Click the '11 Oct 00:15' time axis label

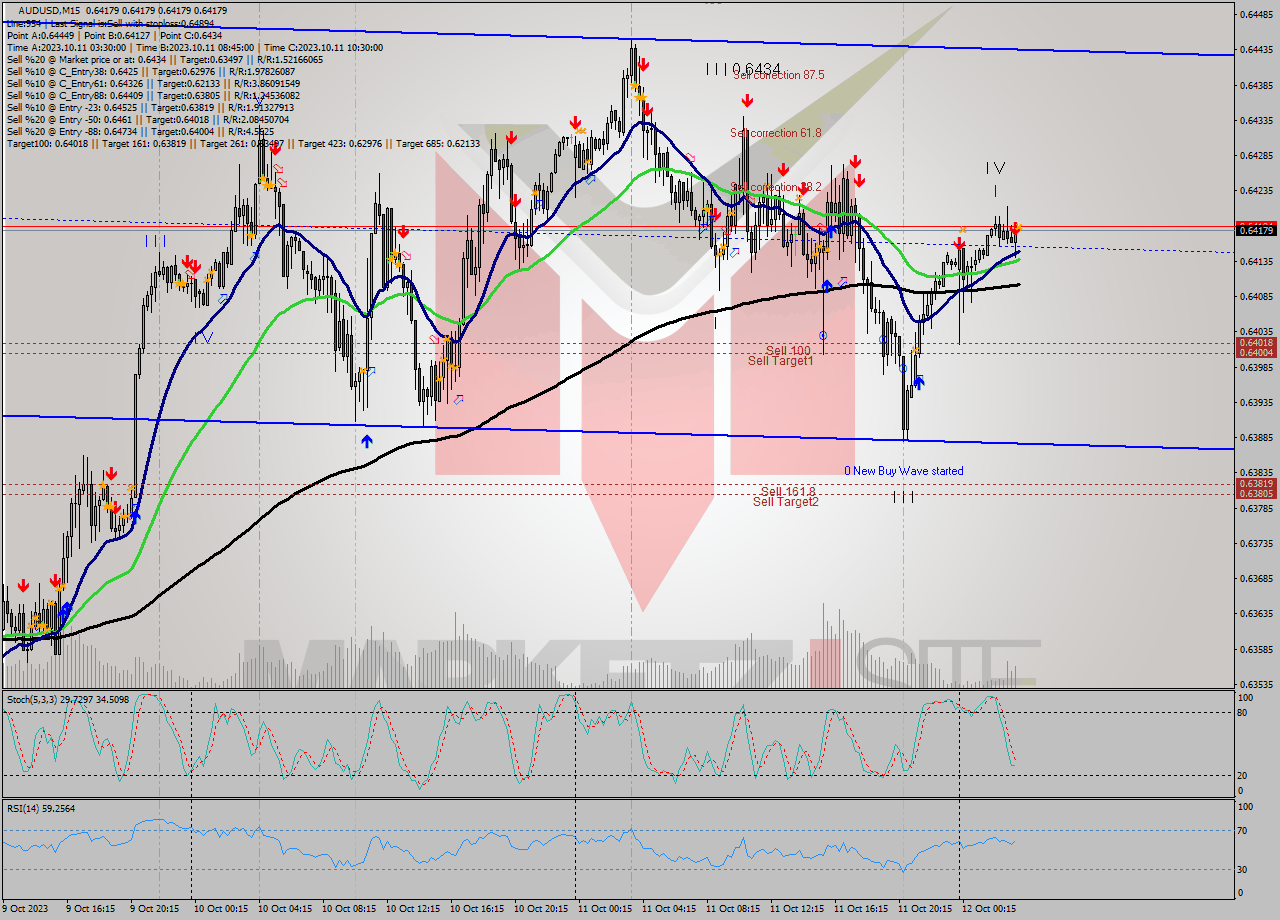coord(604,908)
